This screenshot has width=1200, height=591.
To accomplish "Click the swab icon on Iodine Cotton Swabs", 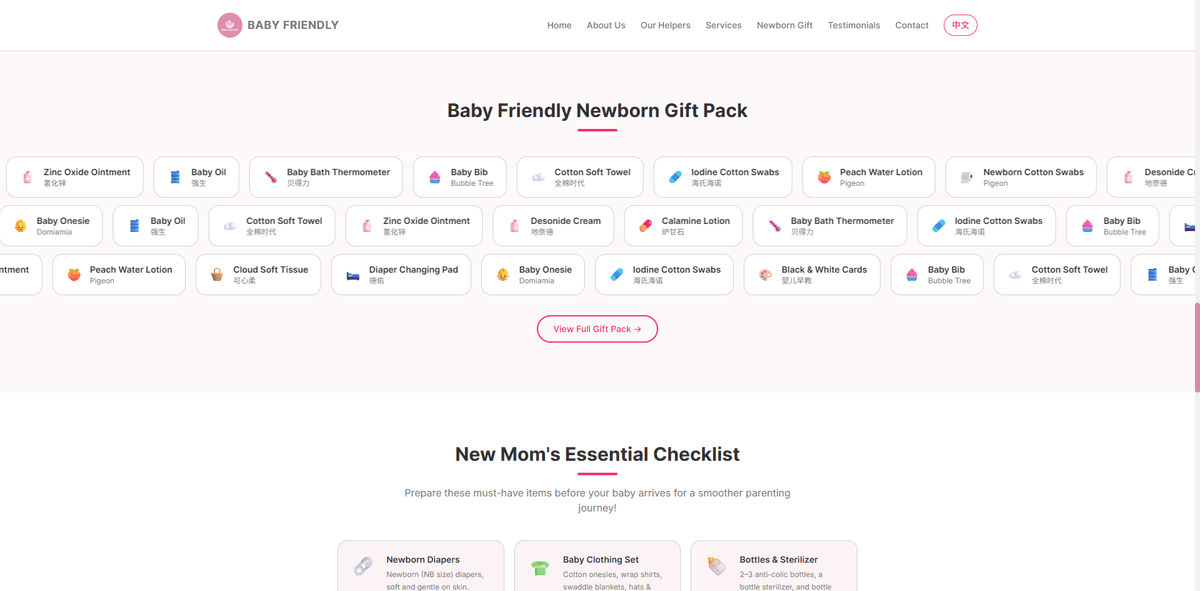I will click(675, 176).
